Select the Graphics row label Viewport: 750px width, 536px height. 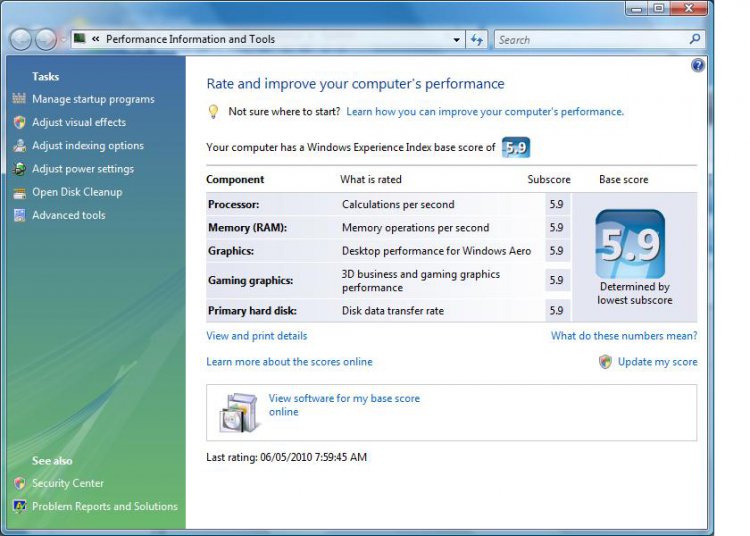231,251
